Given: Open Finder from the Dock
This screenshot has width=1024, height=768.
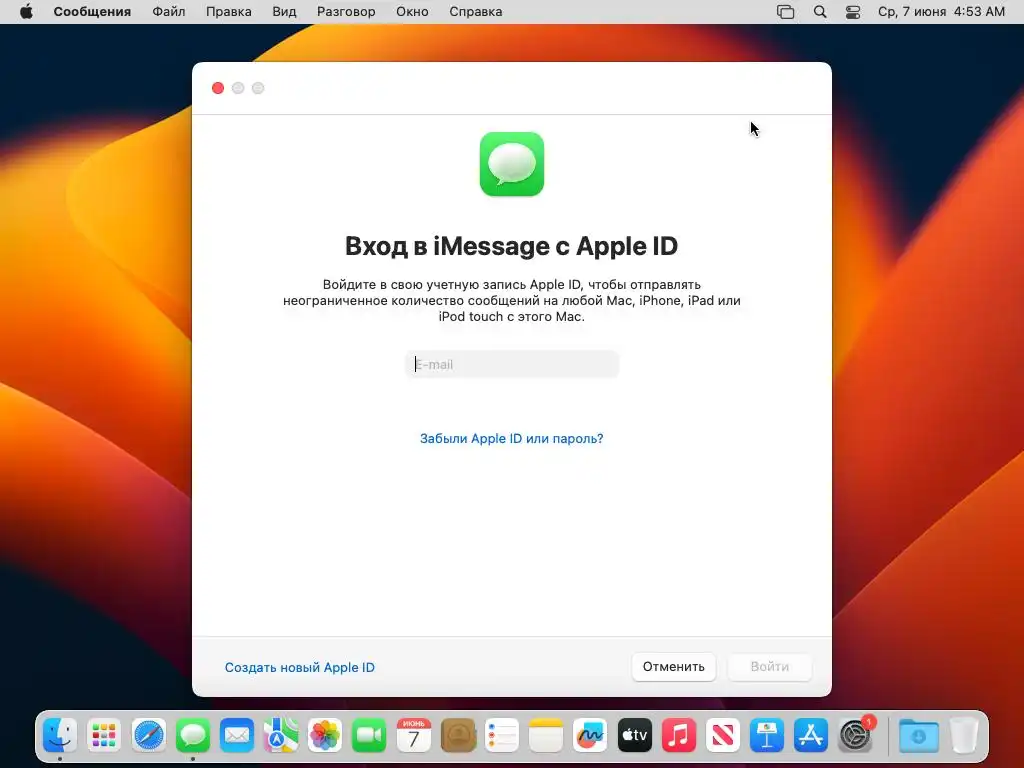Looking at the screenshot, I should (x=60, y=735).
